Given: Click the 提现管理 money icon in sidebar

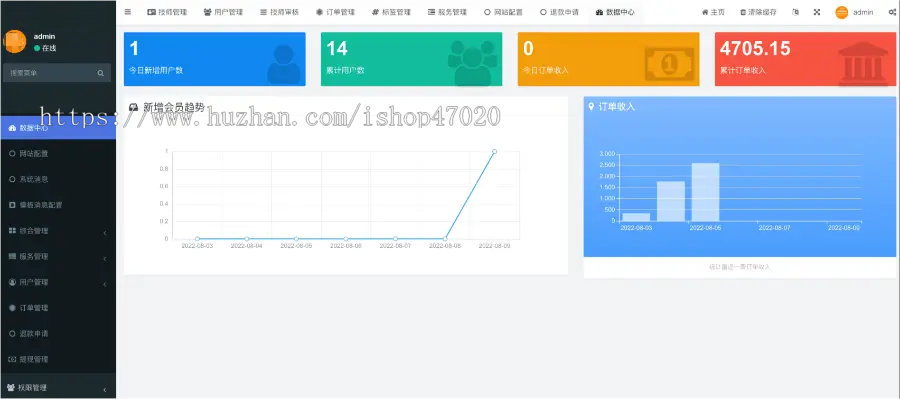Looking at the screenshot, I should (x=12, y=359).
